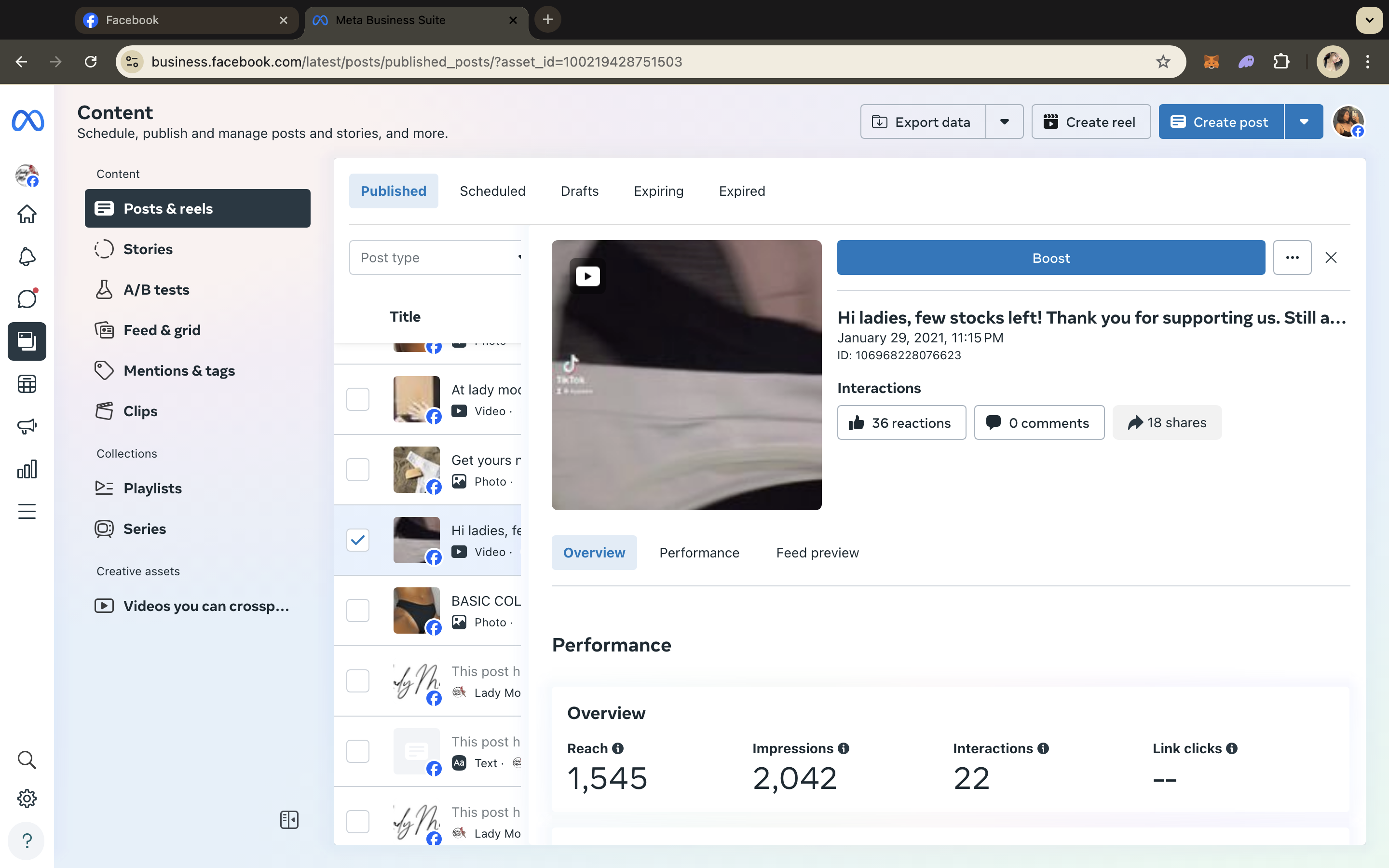Play the post video thumbnail preview
Image resolution: width=1389 pixels, height=868 pixels.
tap(588, 277)
